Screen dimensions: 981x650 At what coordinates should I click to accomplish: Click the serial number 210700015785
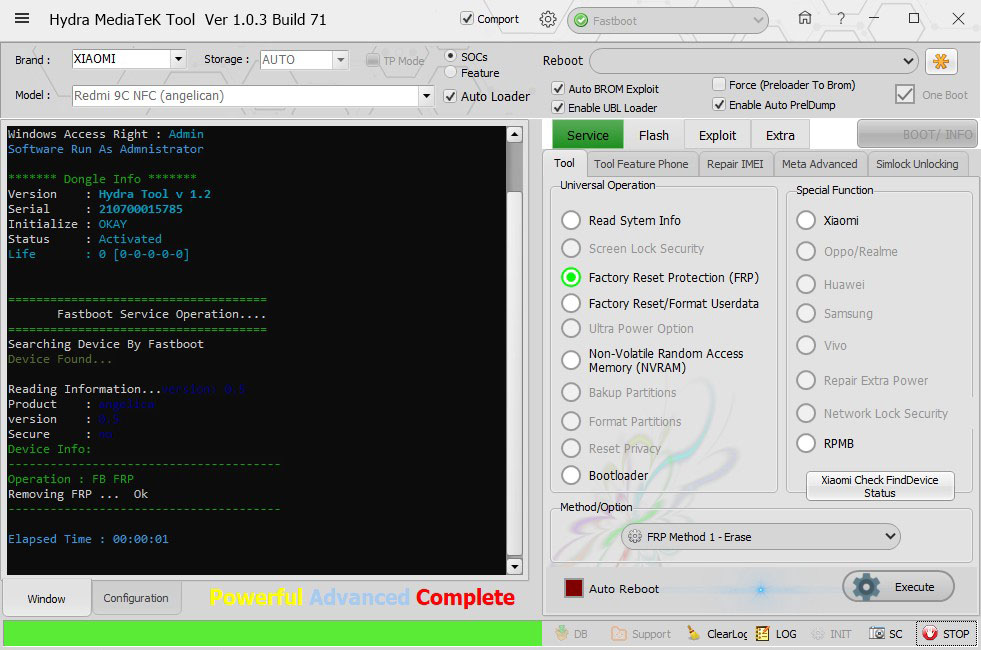(141, 209)
